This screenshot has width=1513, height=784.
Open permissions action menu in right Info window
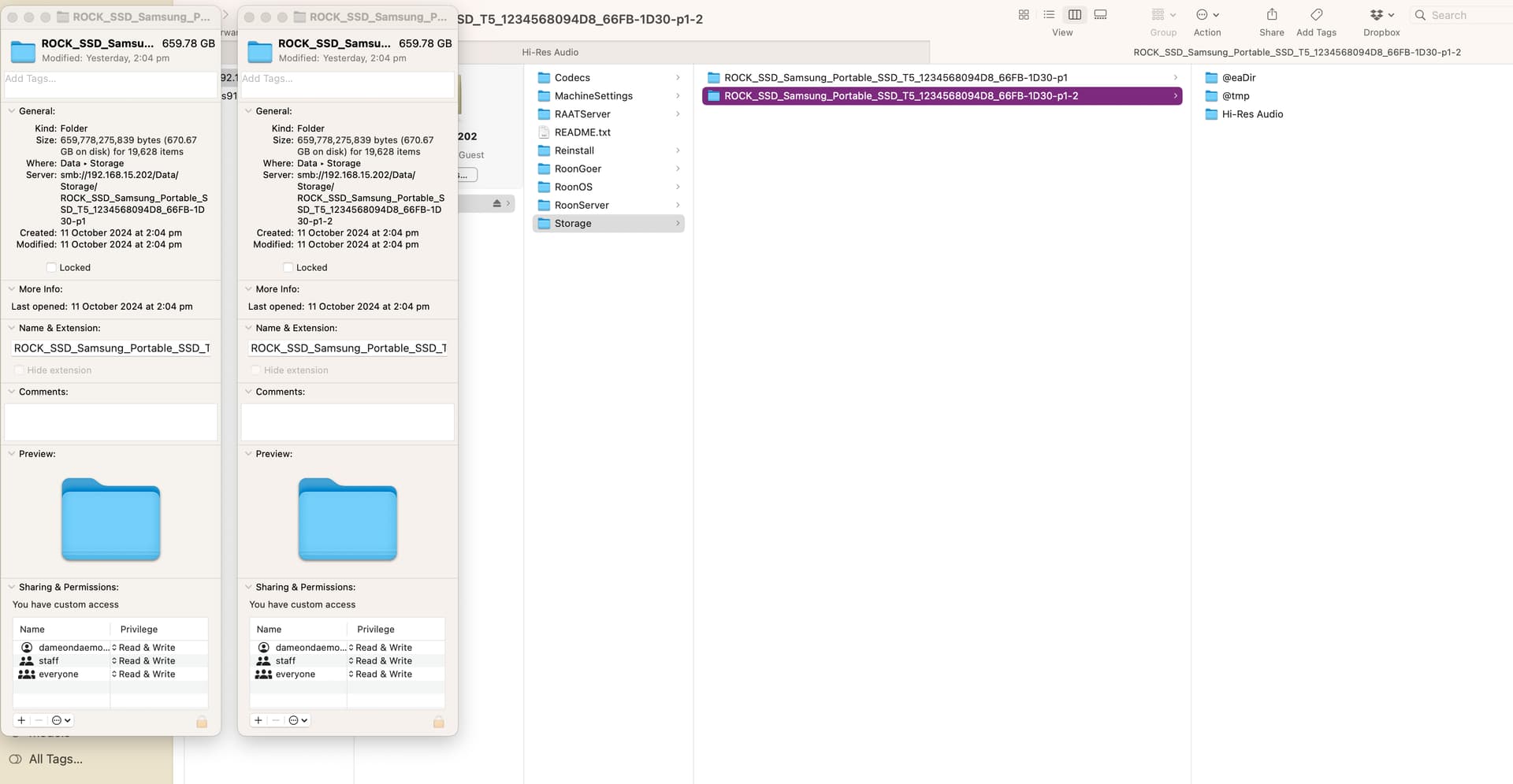tap(299, 720)
